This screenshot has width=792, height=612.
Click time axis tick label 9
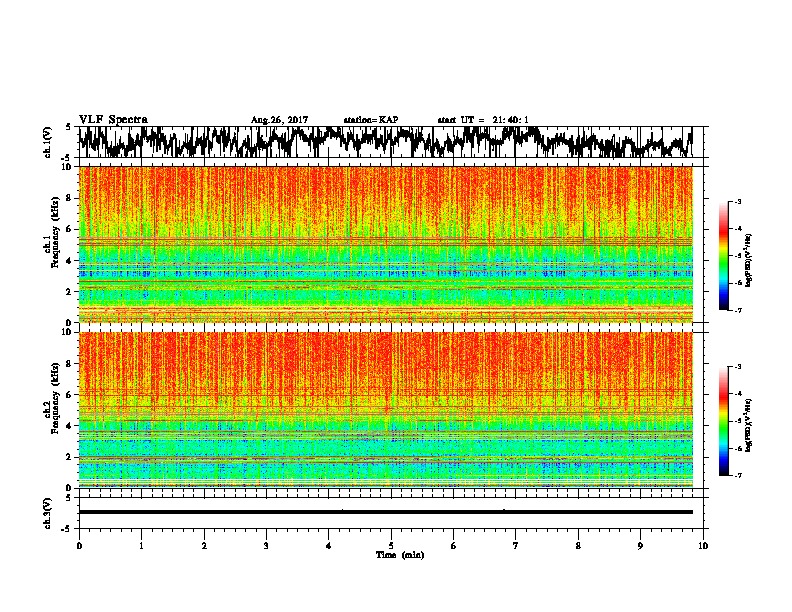pyautogui.click(x=640, y=546)
